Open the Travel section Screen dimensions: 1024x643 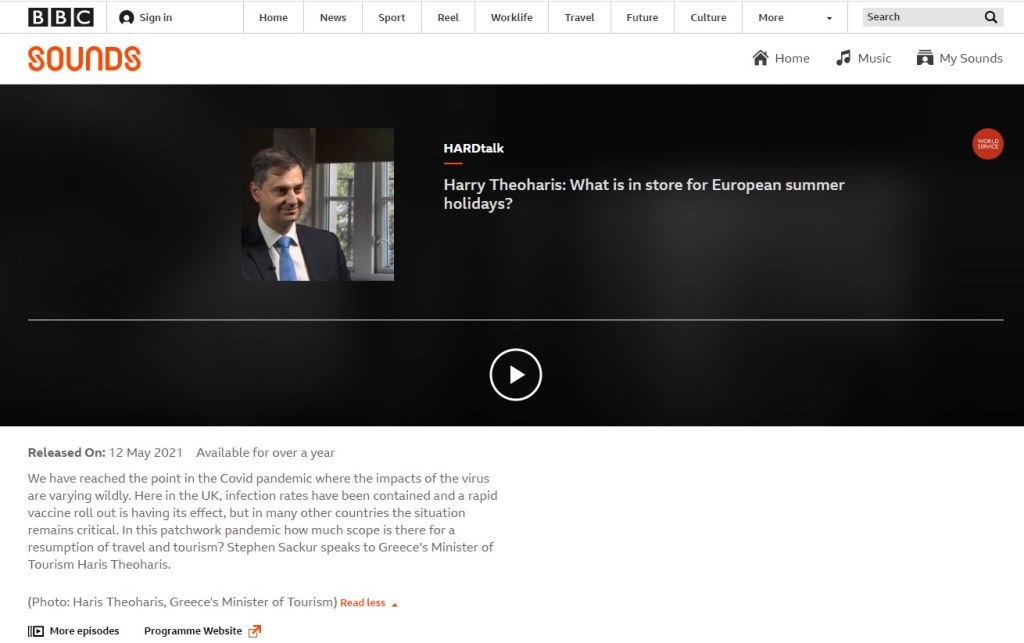tap(579, 18)
